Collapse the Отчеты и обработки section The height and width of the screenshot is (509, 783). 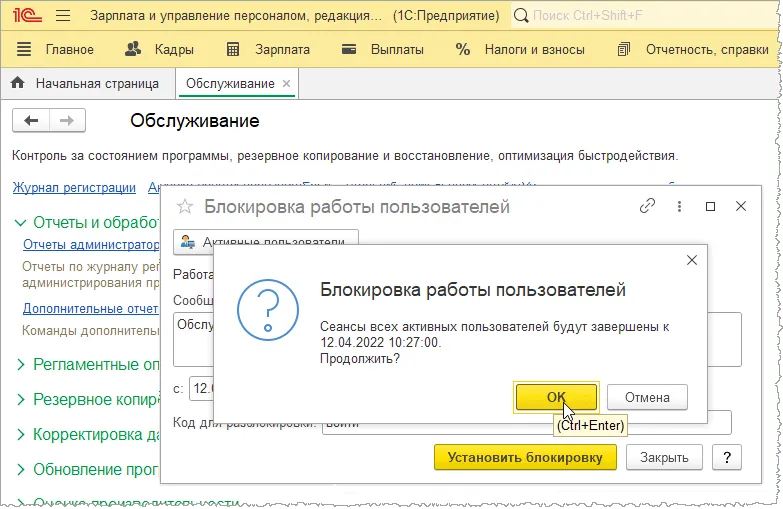point(21,223)
